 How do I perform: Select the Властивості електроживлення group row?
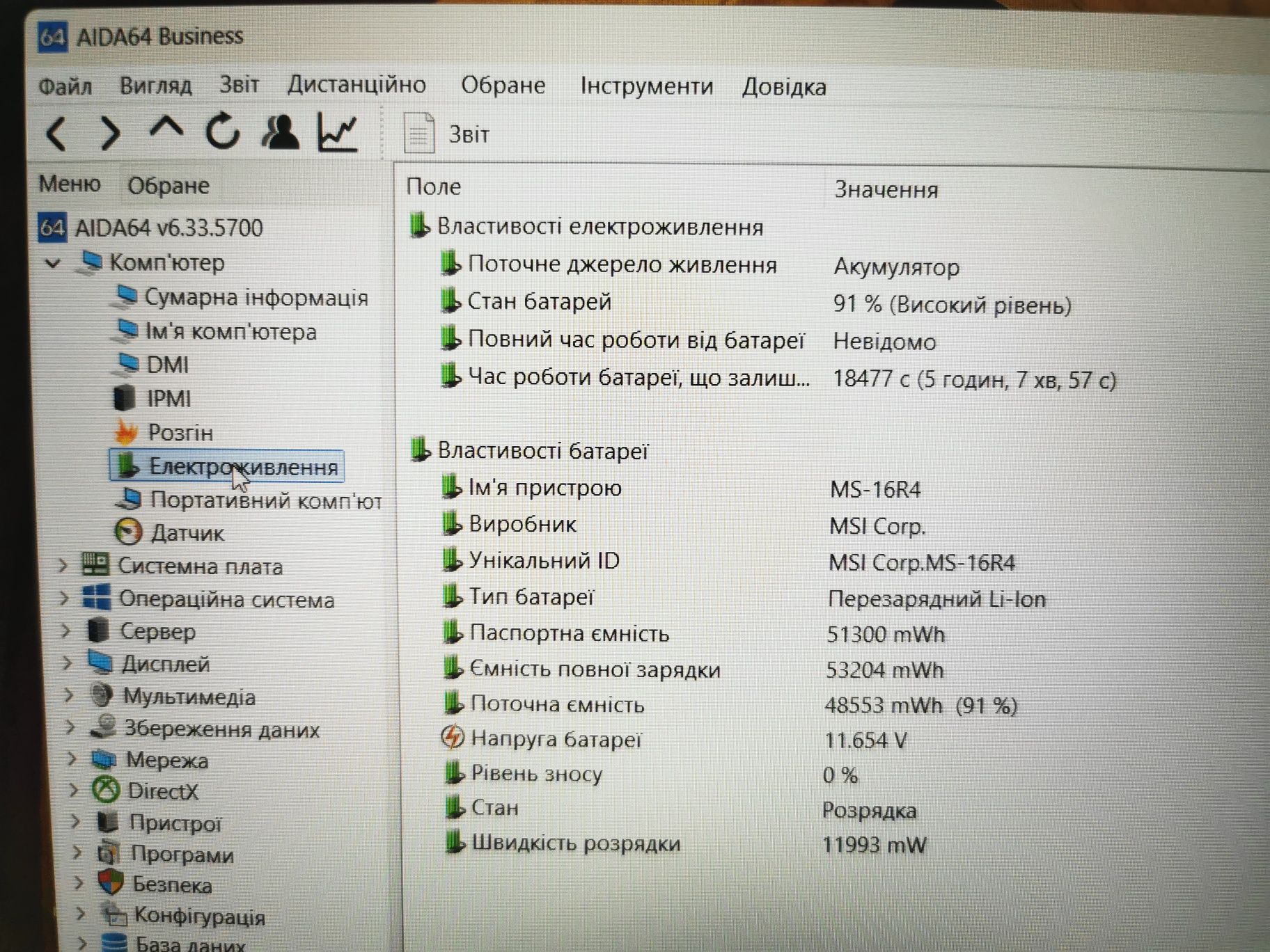586,227
